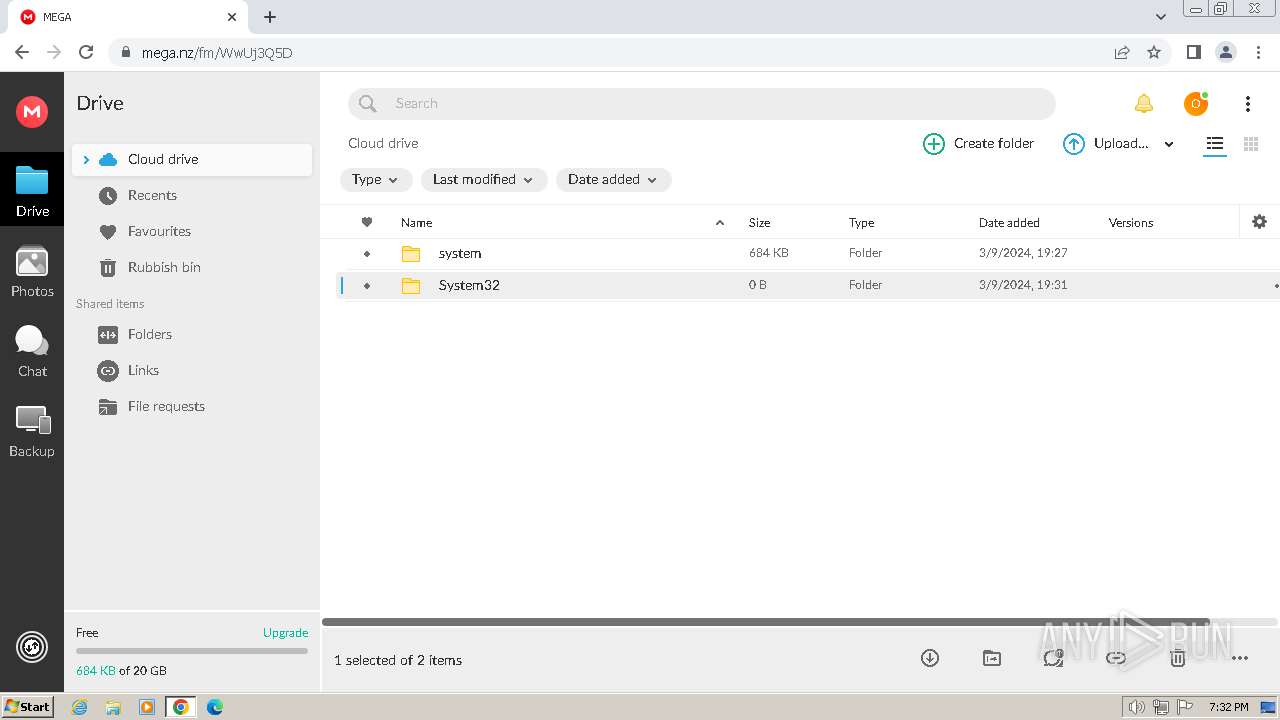Open column settings gear
This screenshot has width=1280, height=720.
(1259, 222)
